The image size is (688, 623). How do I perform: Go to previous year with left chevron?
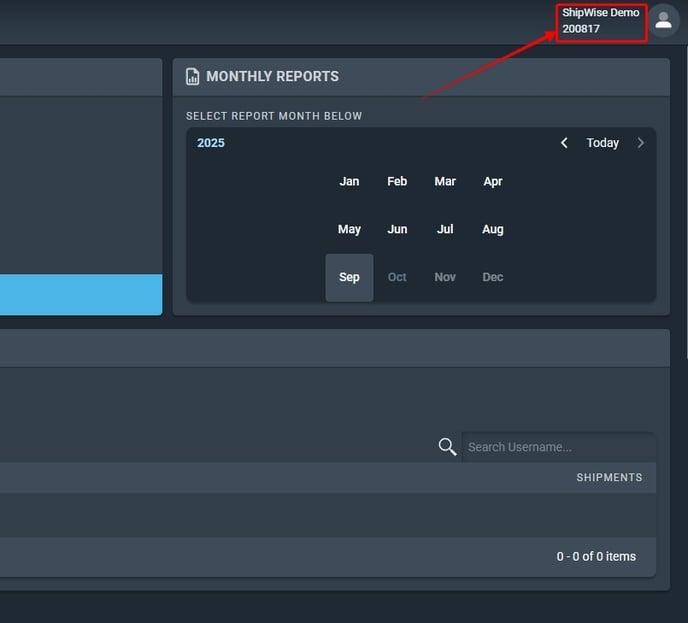click(x=564, y=143)
